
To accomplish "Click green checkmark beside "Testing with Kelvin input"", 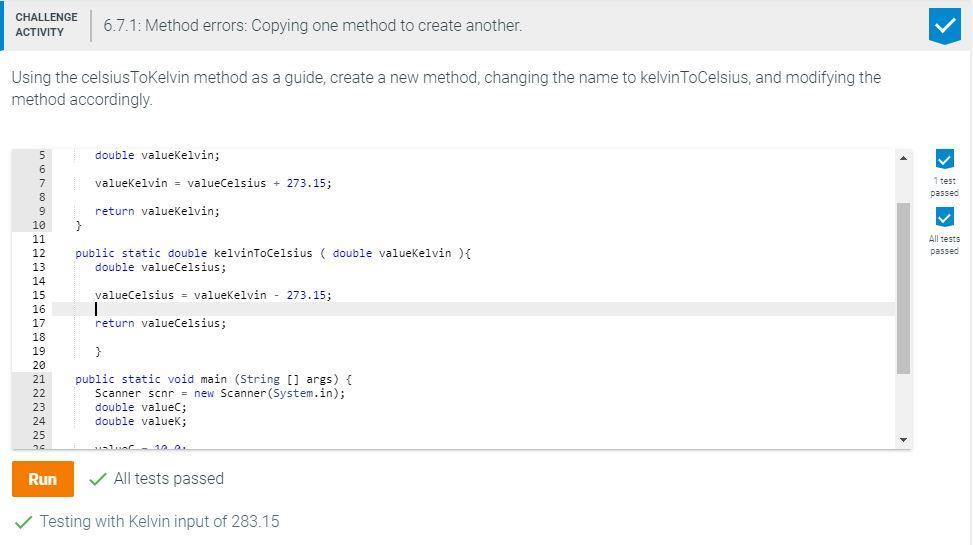I will point(23,522).
